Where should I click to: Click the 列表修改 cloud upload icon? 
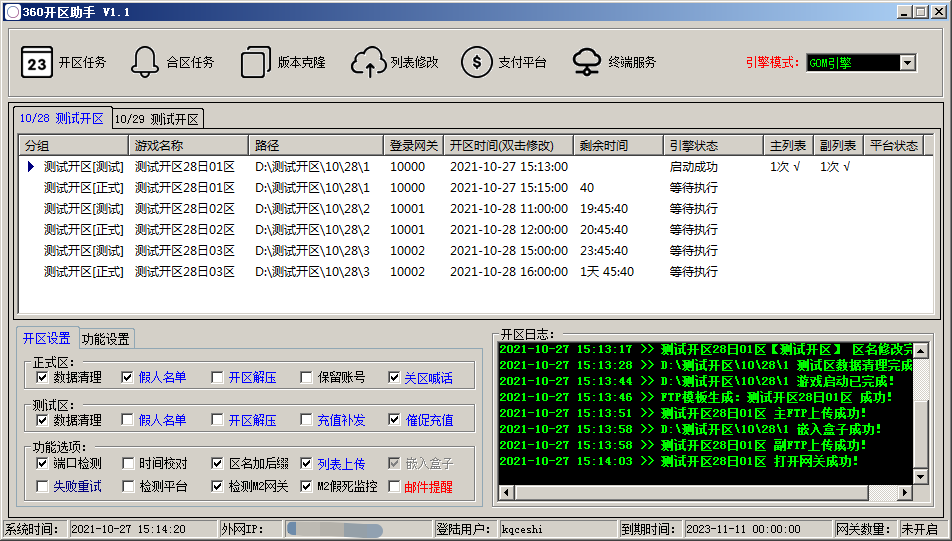pos(368,62)
